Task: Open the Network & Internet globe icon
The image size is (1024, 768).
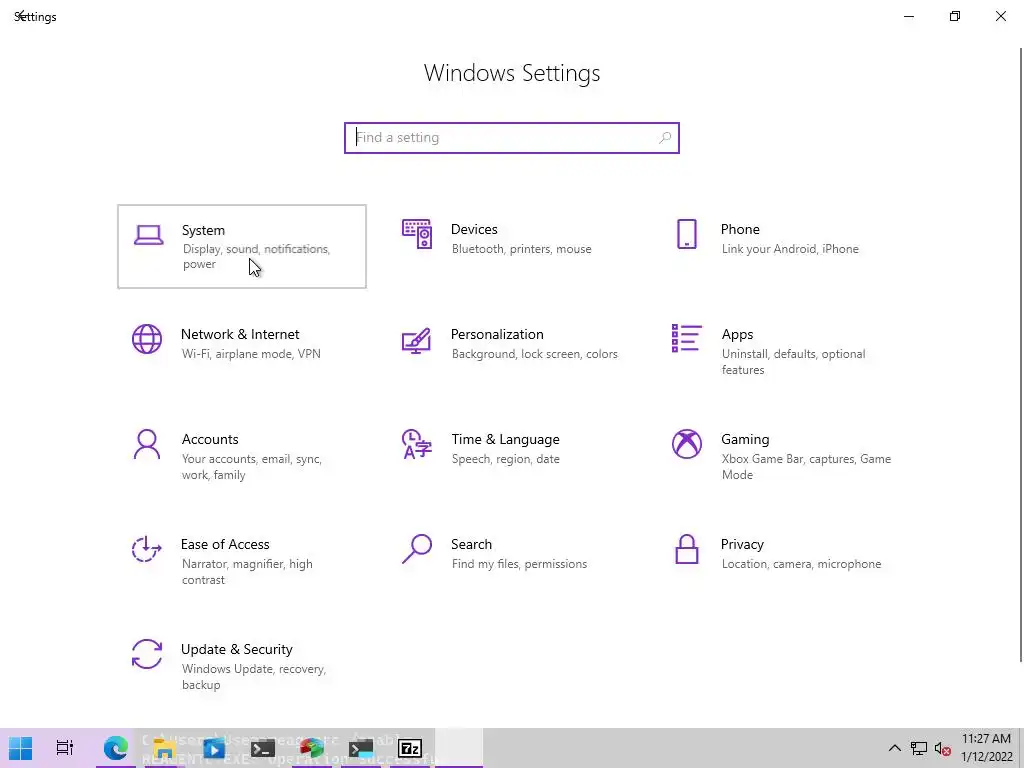Action: pos(147,339)
